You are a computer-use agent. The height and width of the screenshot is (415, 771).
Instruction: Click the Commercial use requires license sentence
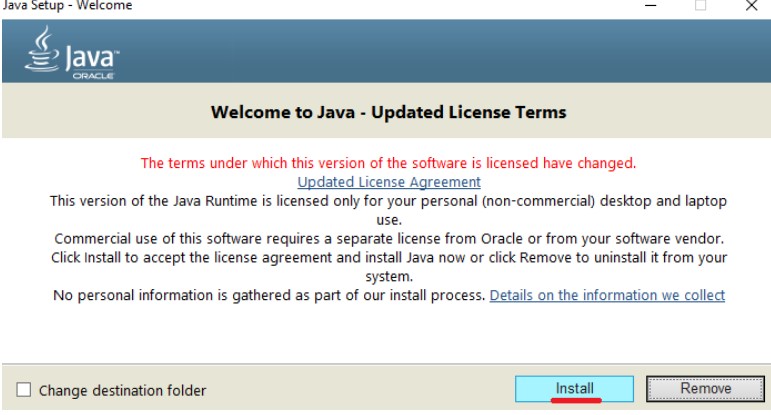click(388, 239)
